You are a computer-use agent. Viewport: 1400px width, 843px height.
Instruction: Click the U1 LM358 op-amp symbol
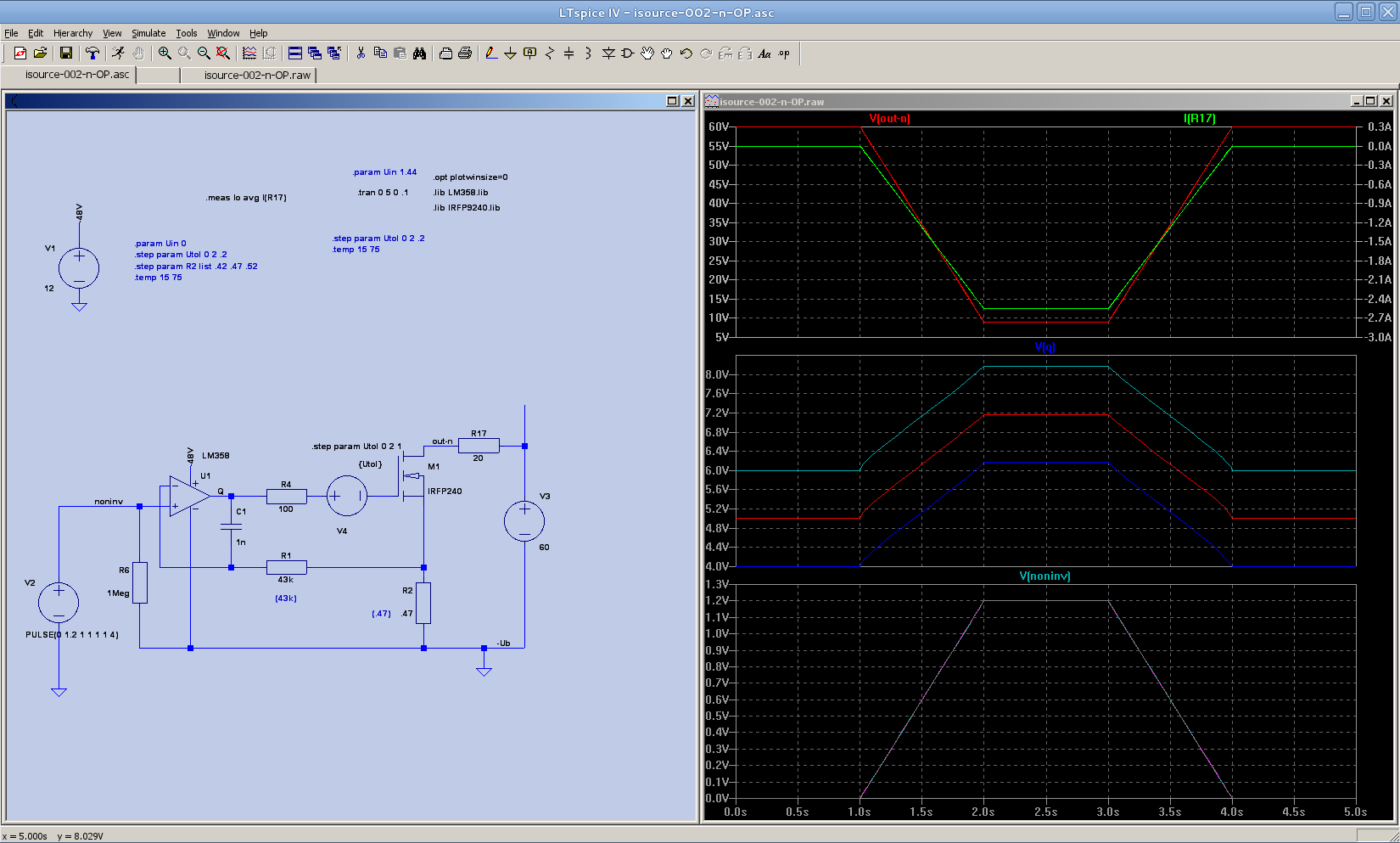(188, 496)
